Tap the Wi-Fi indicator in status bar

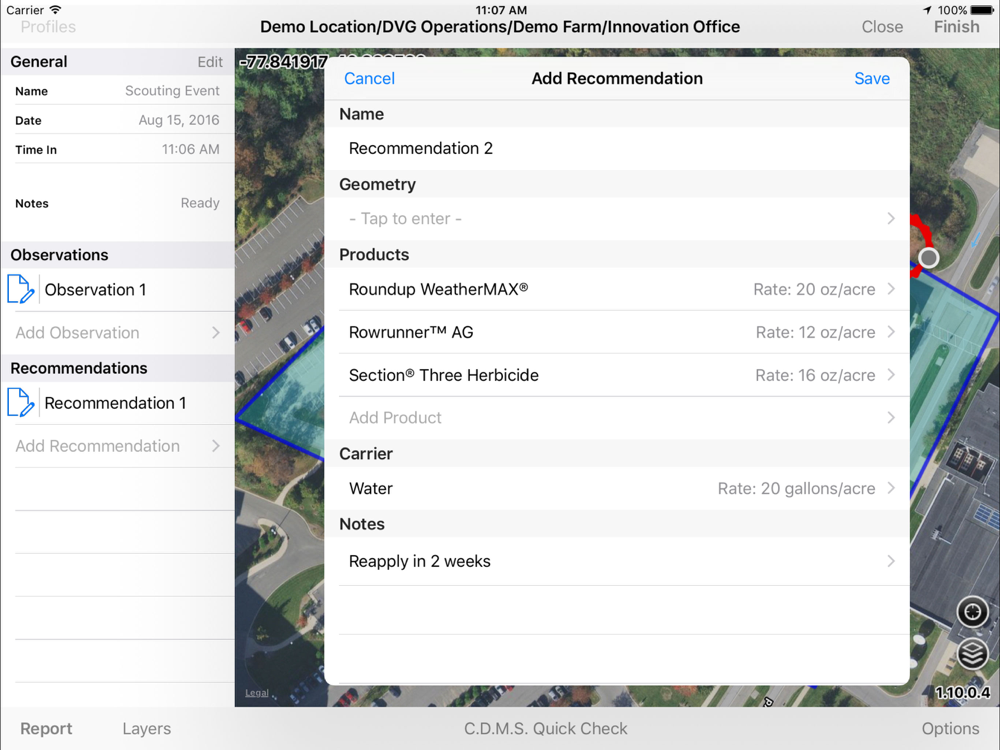click(x=55, y=10)
